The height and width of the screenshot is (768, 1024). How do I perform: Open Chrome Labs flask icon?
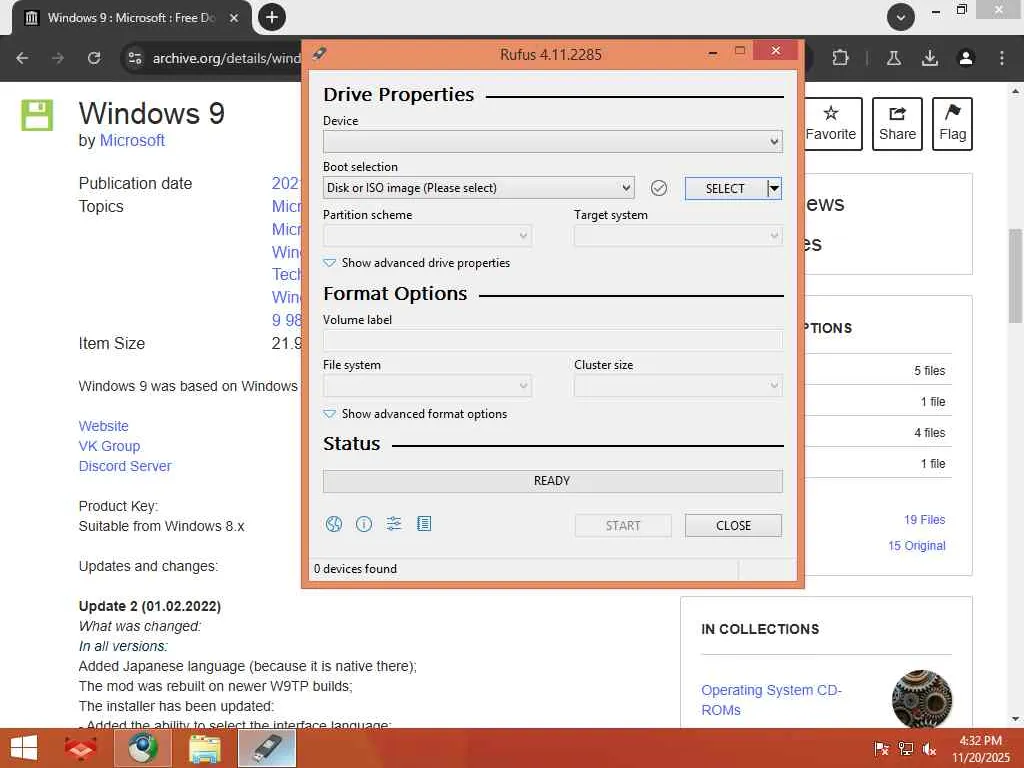point(893,58)
